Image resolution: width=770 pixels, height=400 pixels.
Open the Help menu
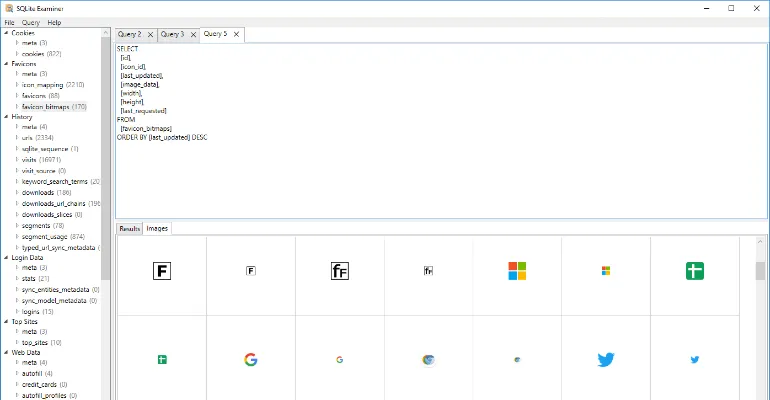(x=54, y=23)
